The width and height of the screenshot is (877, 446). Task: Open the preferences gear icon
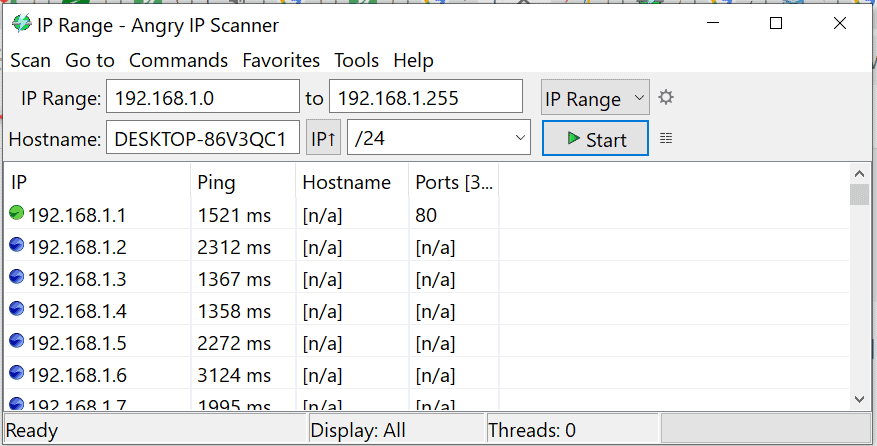click(666, 98)
